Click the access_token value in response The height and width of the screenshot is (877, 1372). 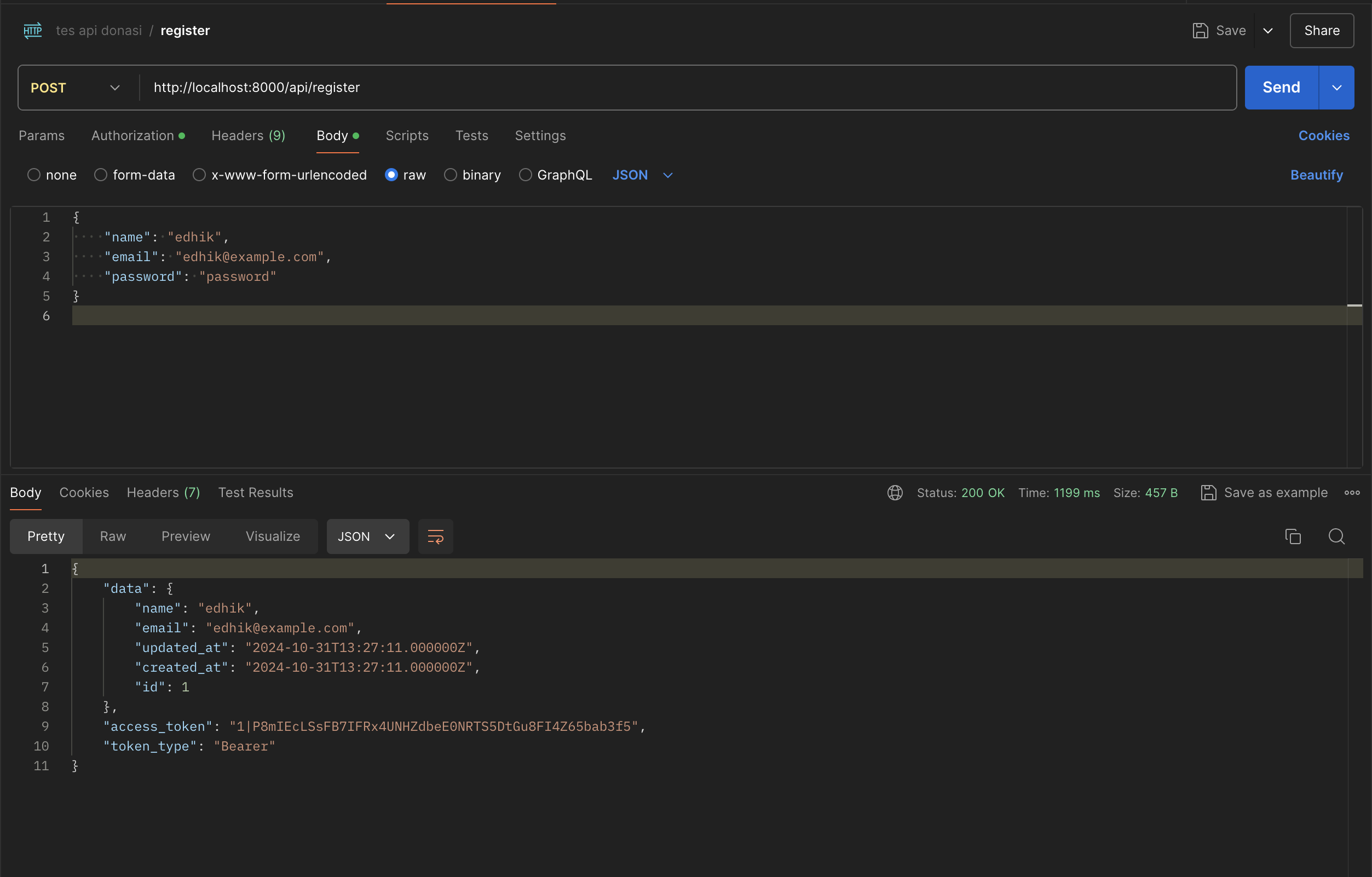click(434, 726)
